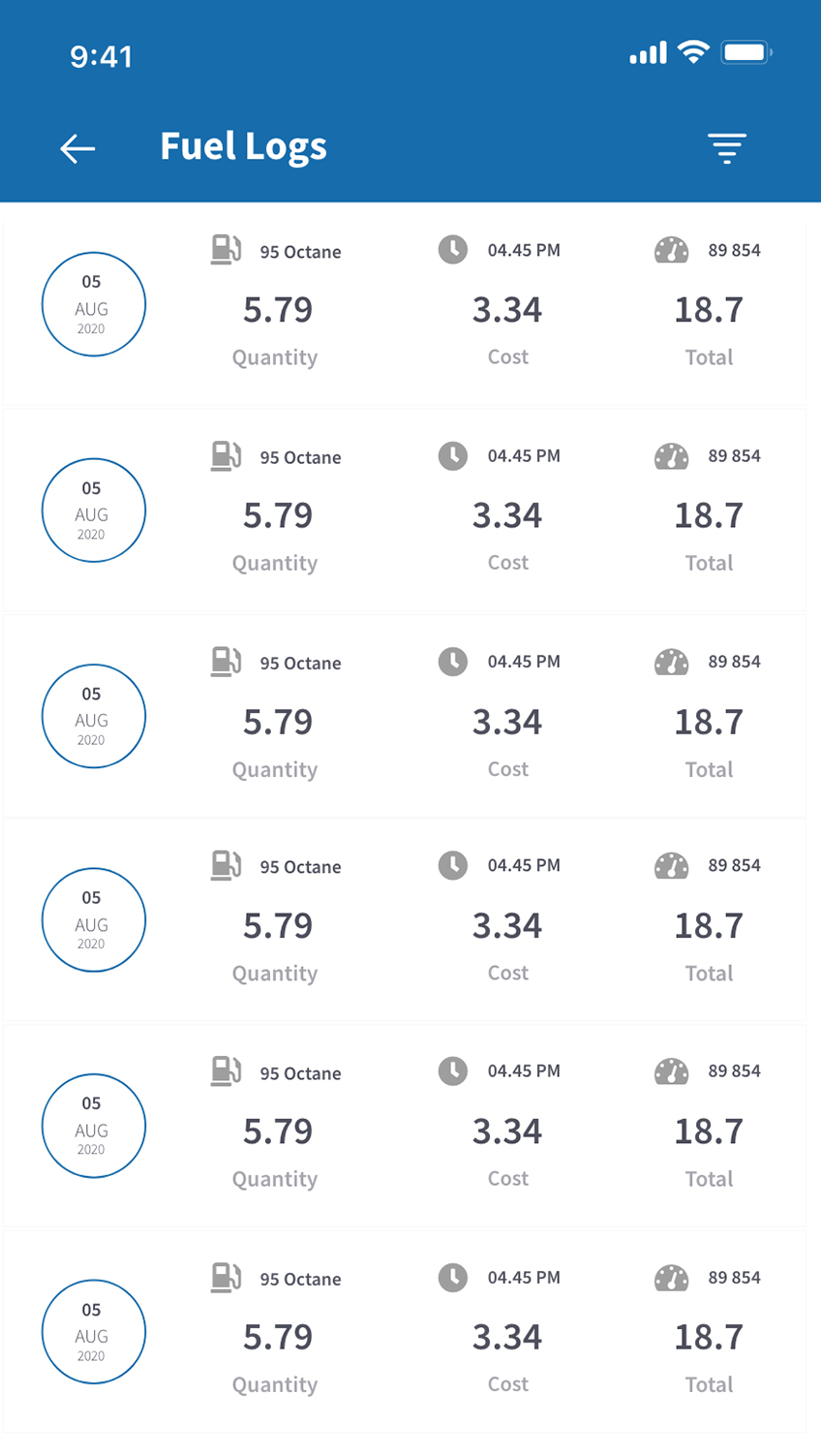Select the date circle of the last log
The width and height of the screenshot is (821, 1456).
click(93, 1332)
